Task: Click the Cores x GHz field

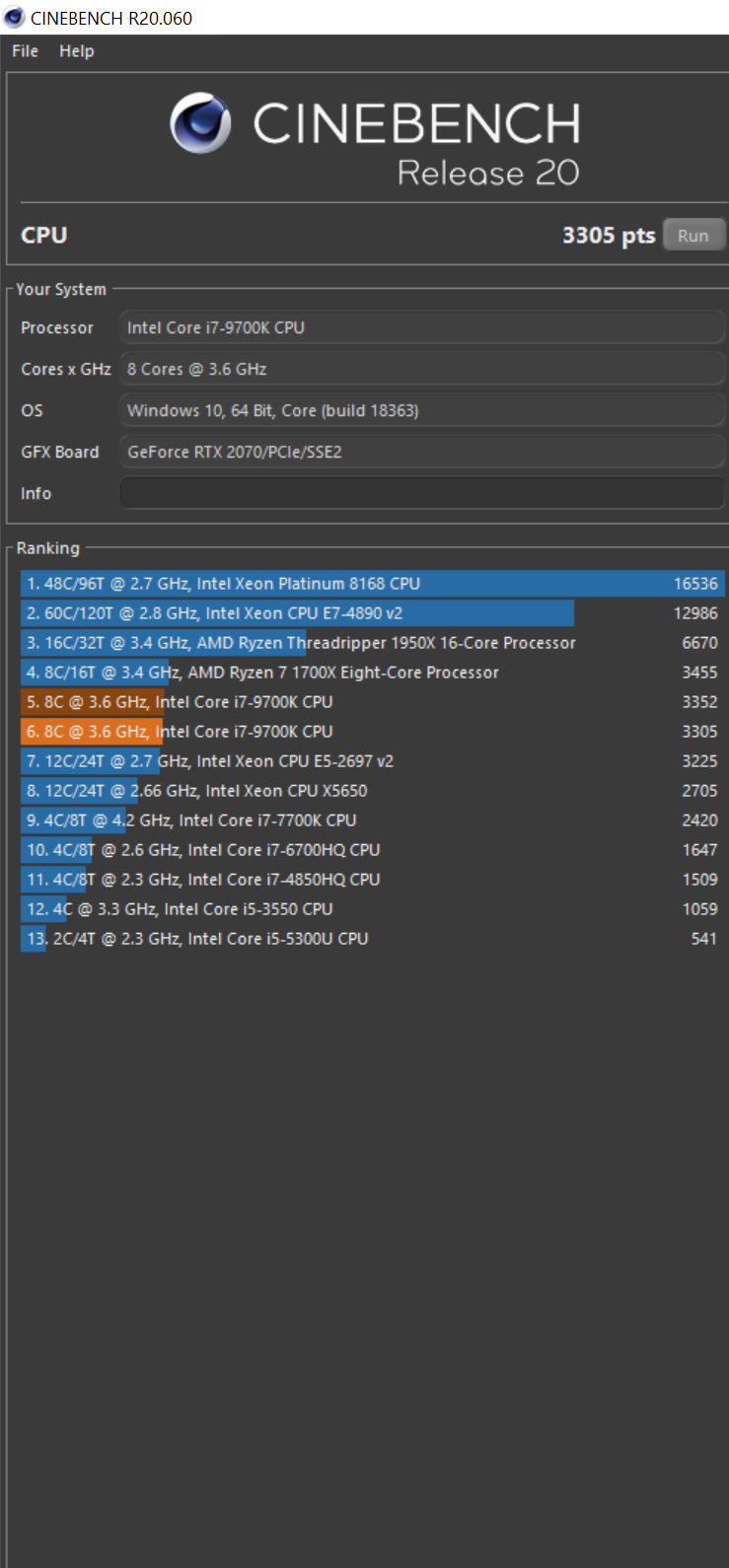Action: coord(422,369)
